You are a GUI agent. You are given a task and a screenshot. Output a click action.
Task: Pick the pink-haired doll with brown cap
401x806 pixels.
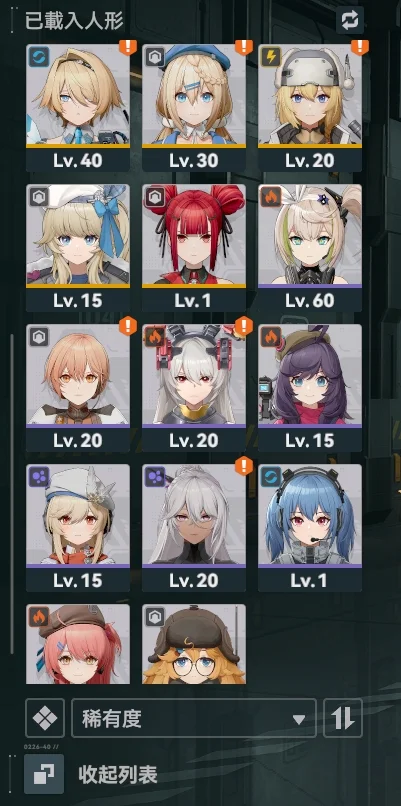point(78,644)
